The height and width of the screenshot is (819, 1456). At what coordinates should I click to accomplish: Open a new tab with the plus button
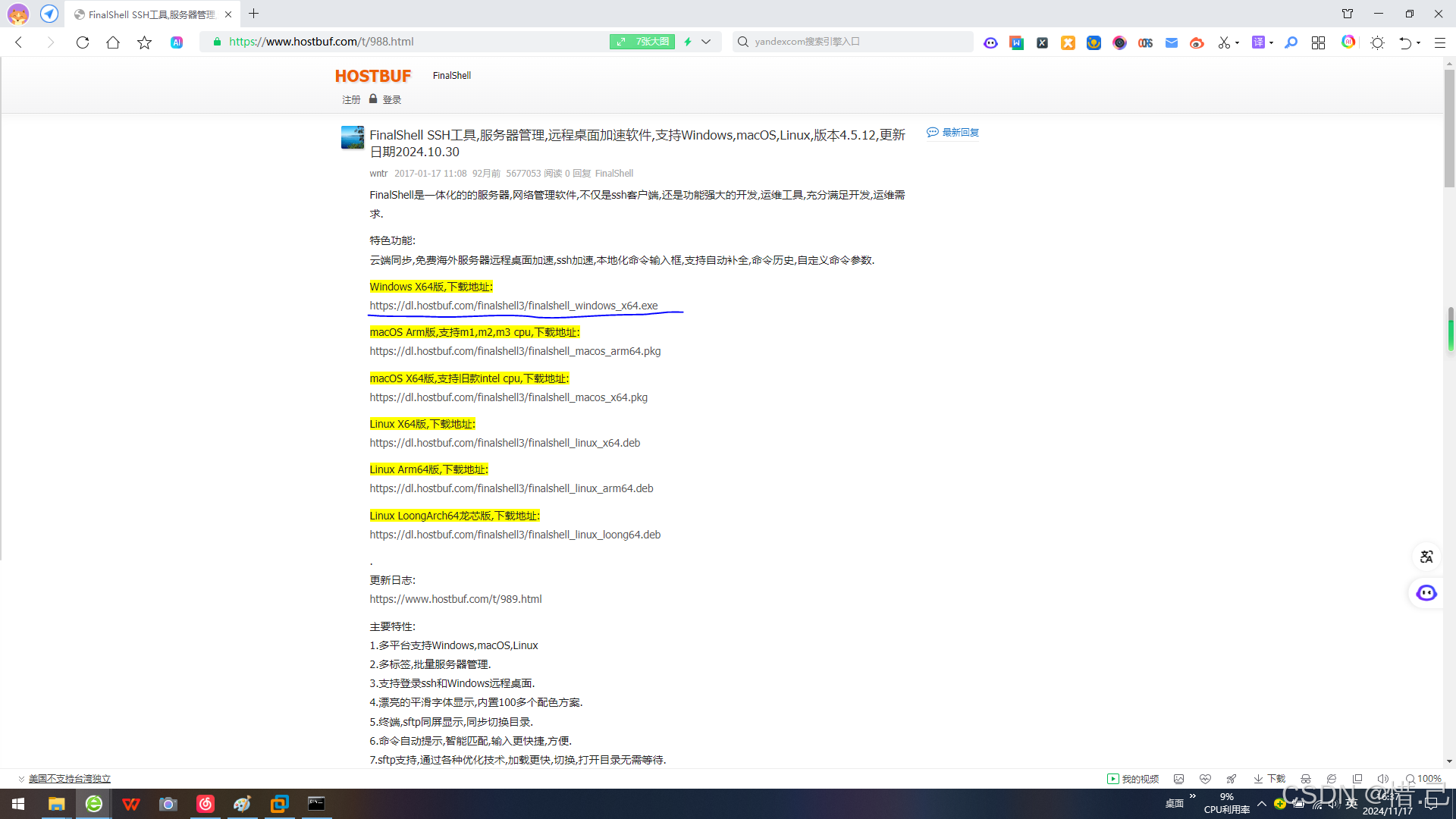click(253, 14)
